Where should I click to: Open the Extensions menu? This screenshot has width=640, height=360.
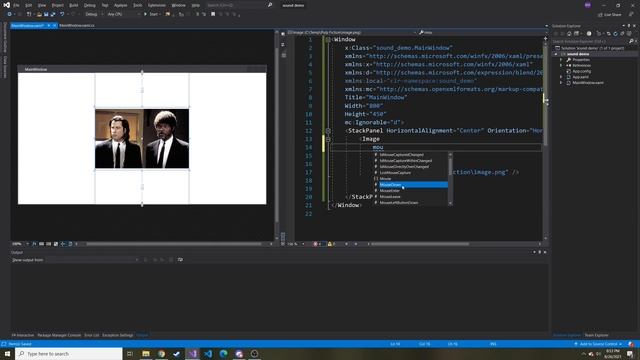tap(157, 5)
